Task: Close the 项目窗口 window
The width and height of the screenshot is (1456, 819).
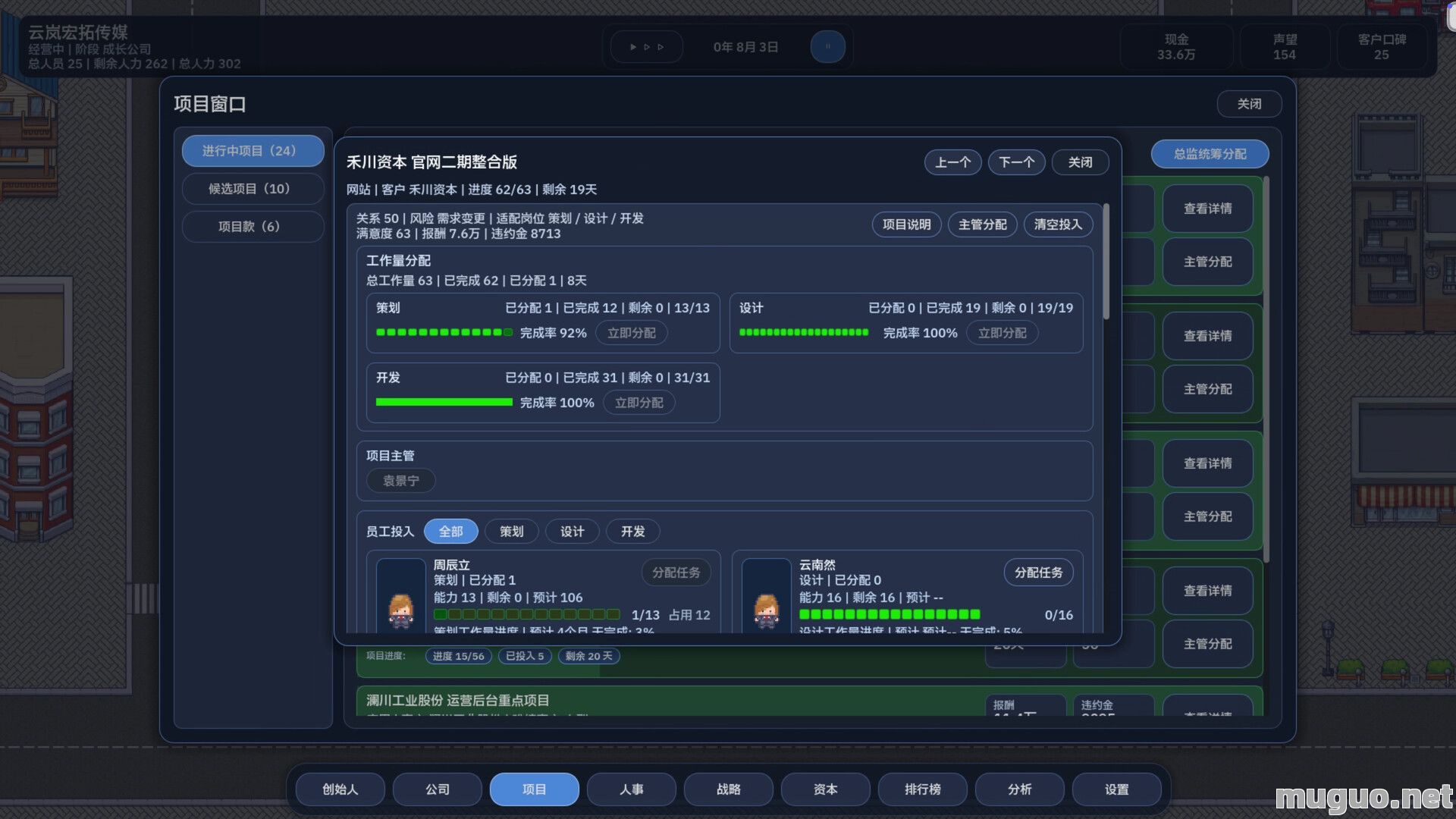Action: pyautogui.click(x=1249, y=104)
